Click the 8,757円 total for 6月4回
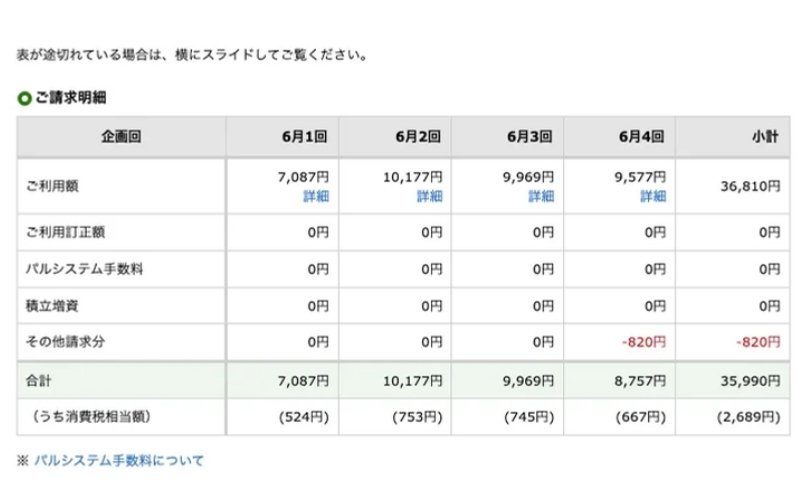Screen dimensions: 800x495 coord(640,381)
